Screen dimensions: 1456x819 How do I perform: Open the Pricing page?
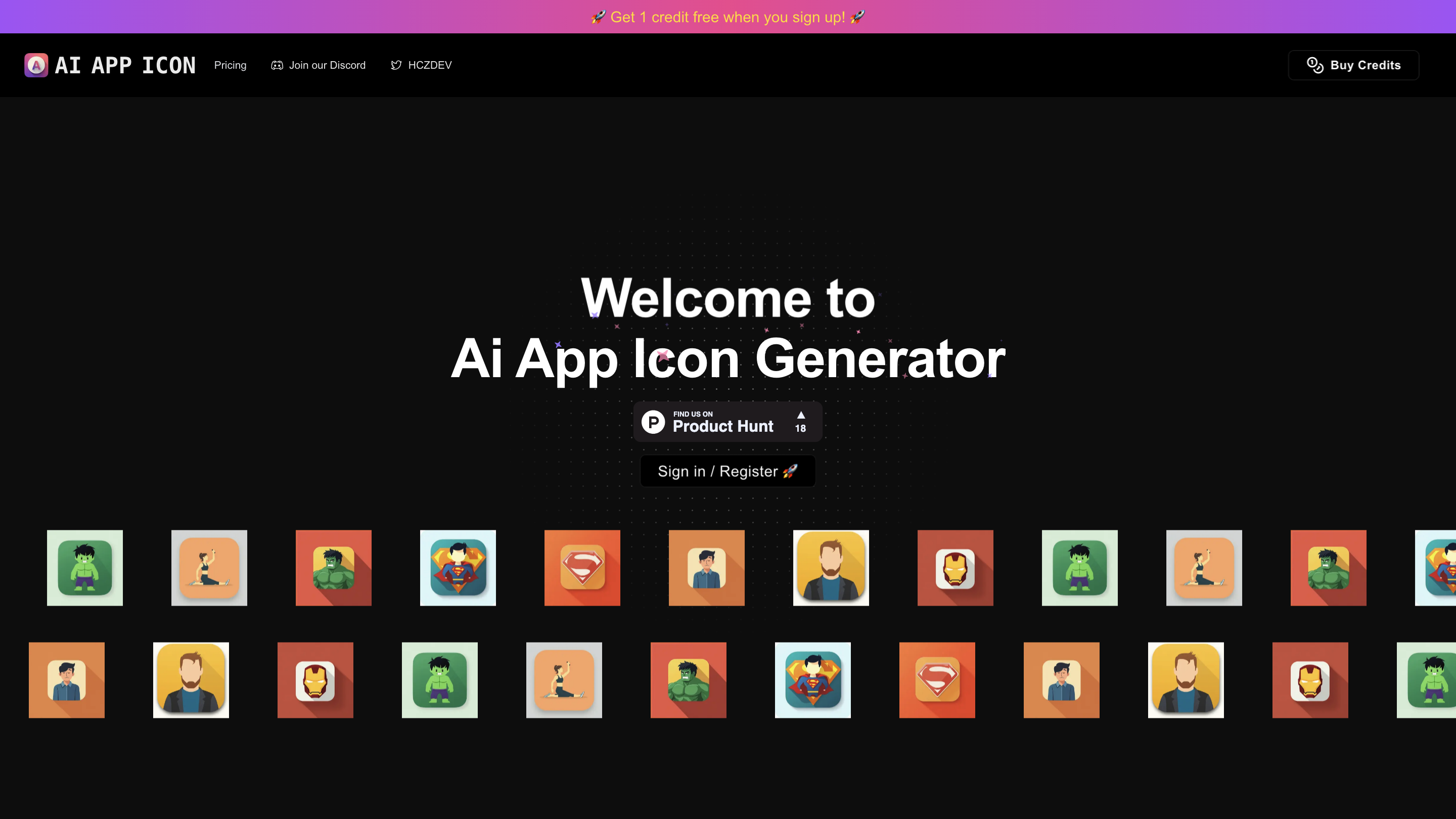(x=230, y=65)
